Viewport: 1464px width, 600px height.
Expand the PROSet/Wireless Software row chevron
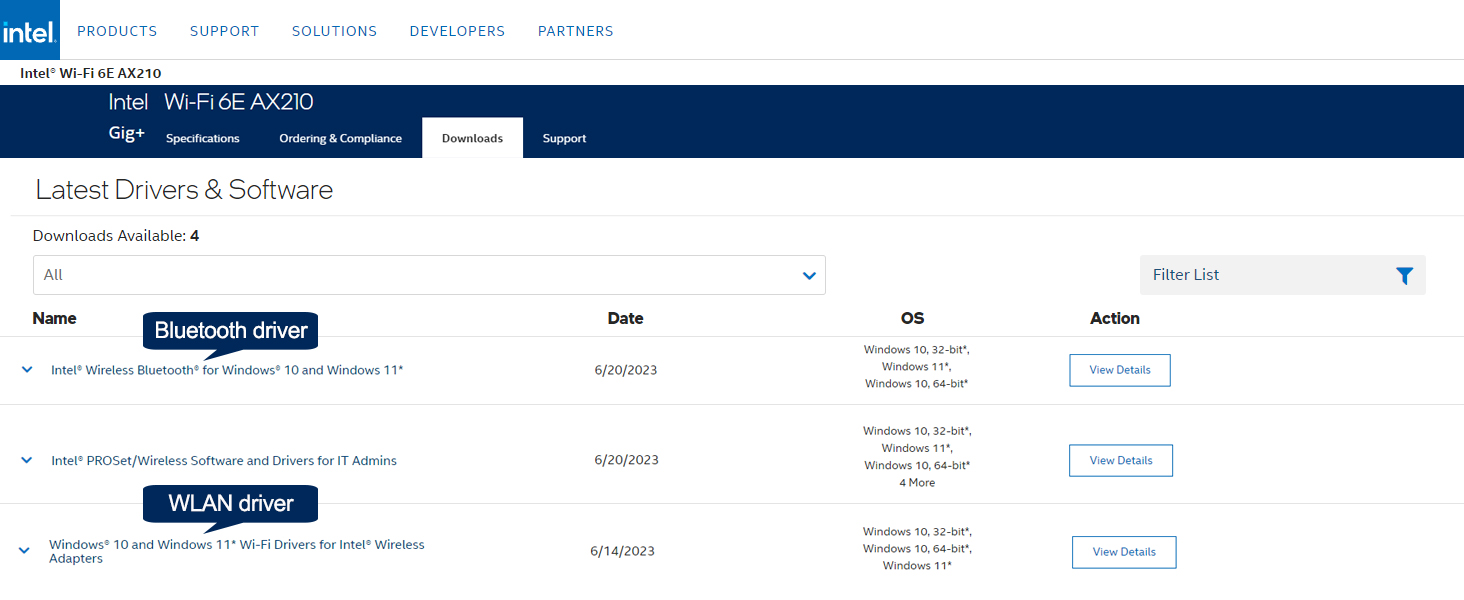pos(27,461)
